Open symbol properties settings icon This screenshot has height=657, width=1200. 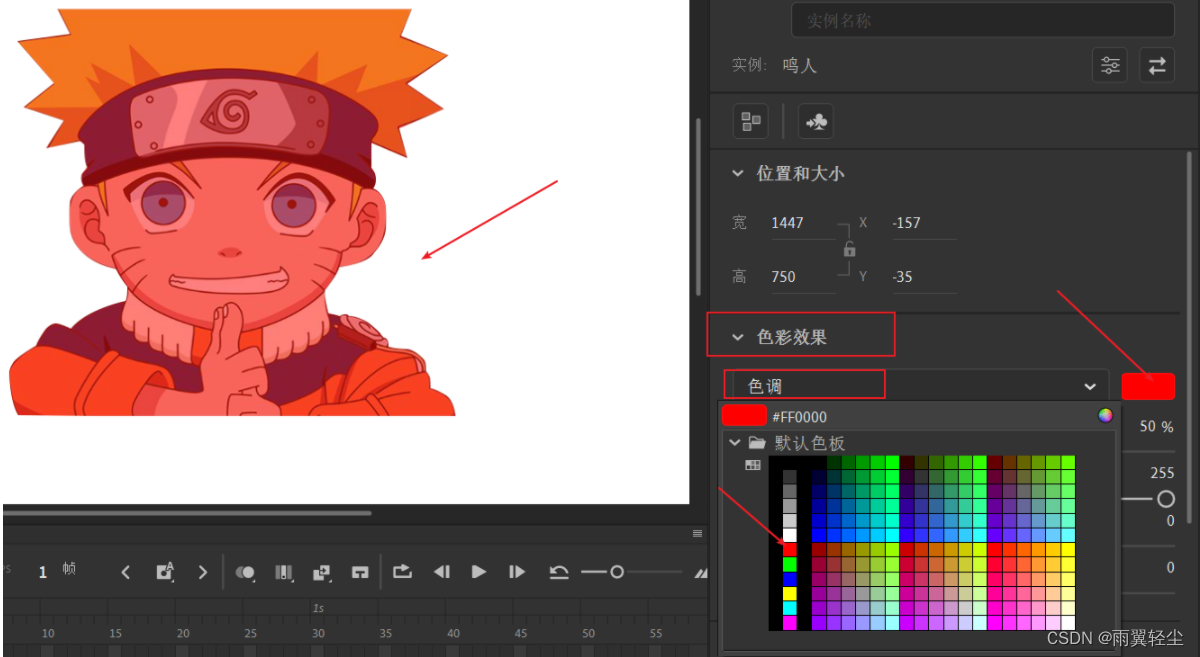pyautogui.click(x=1110, y=66)
